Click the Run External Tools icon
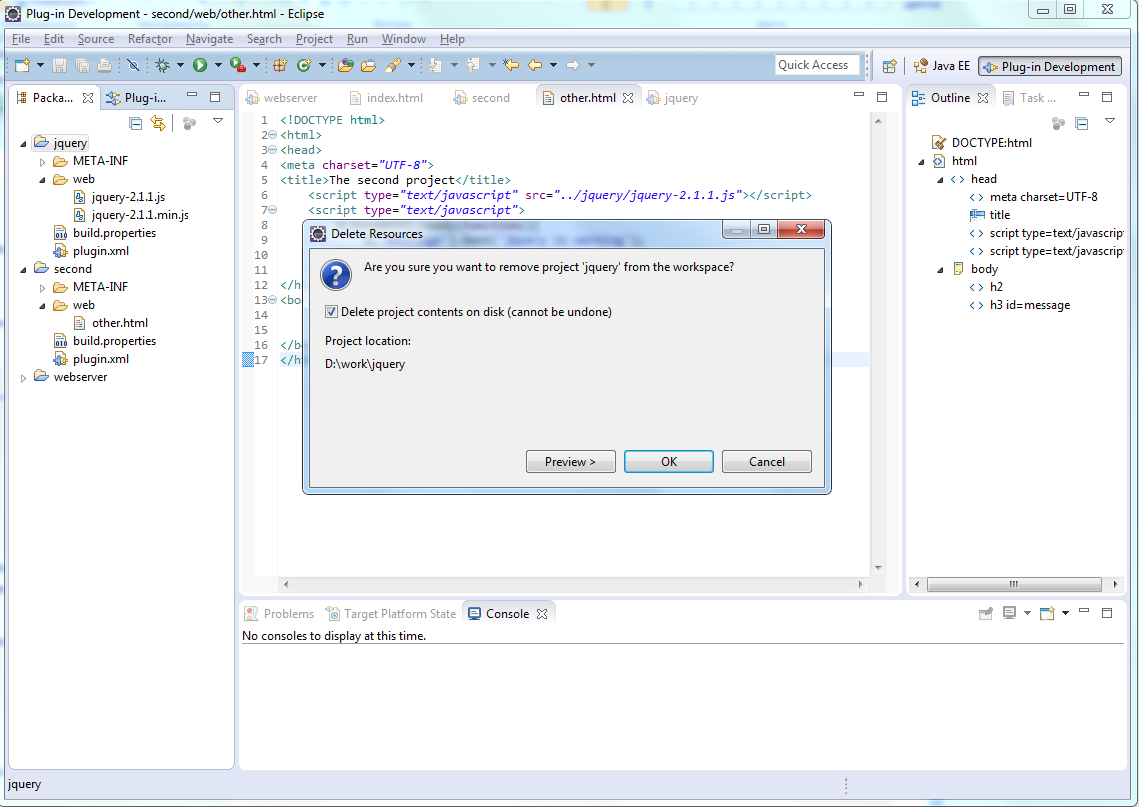Viewport: 1139px width, 807px height. pos(238,65)
